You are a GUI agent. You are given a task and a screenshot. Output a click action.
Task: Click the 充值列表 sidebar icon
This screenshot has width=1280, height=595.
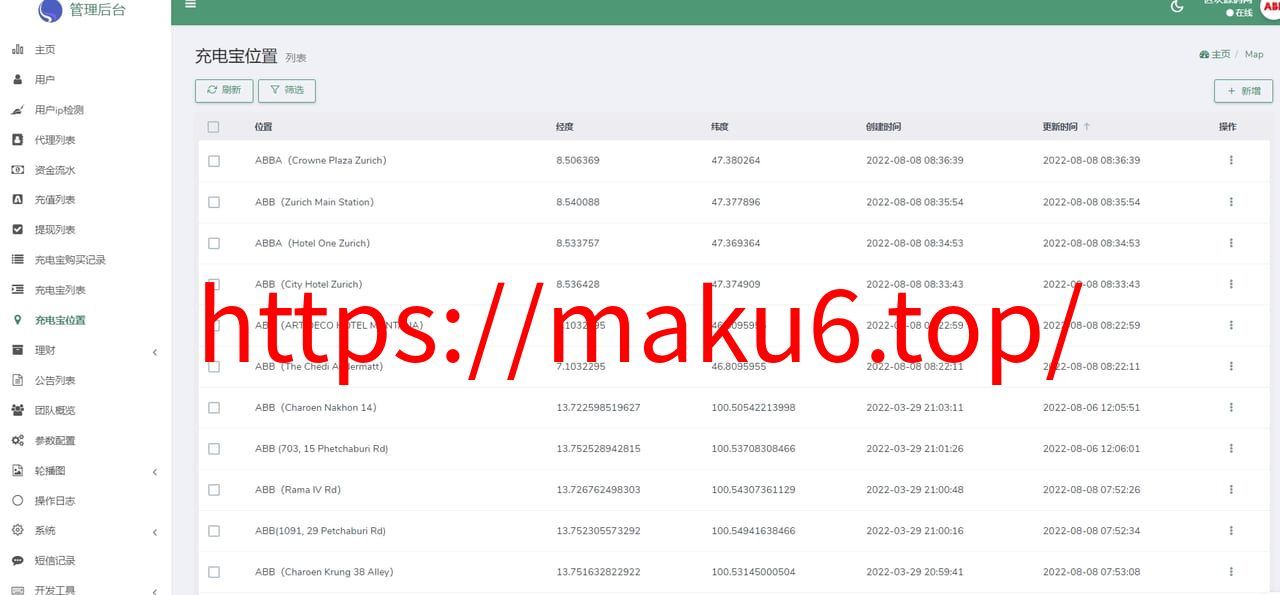coord(17,199)
